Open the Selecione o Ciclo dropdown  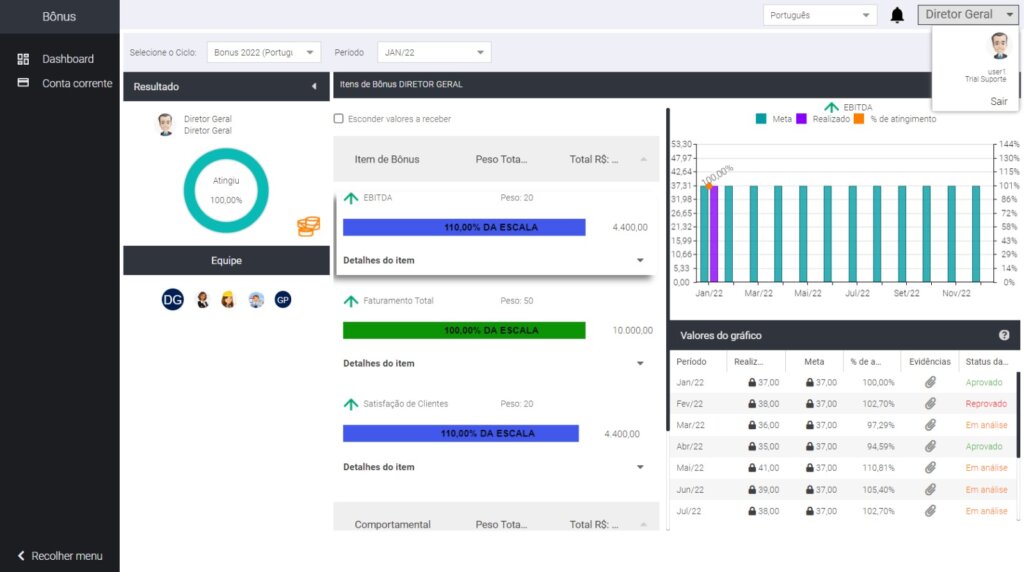tap(264, 52)
